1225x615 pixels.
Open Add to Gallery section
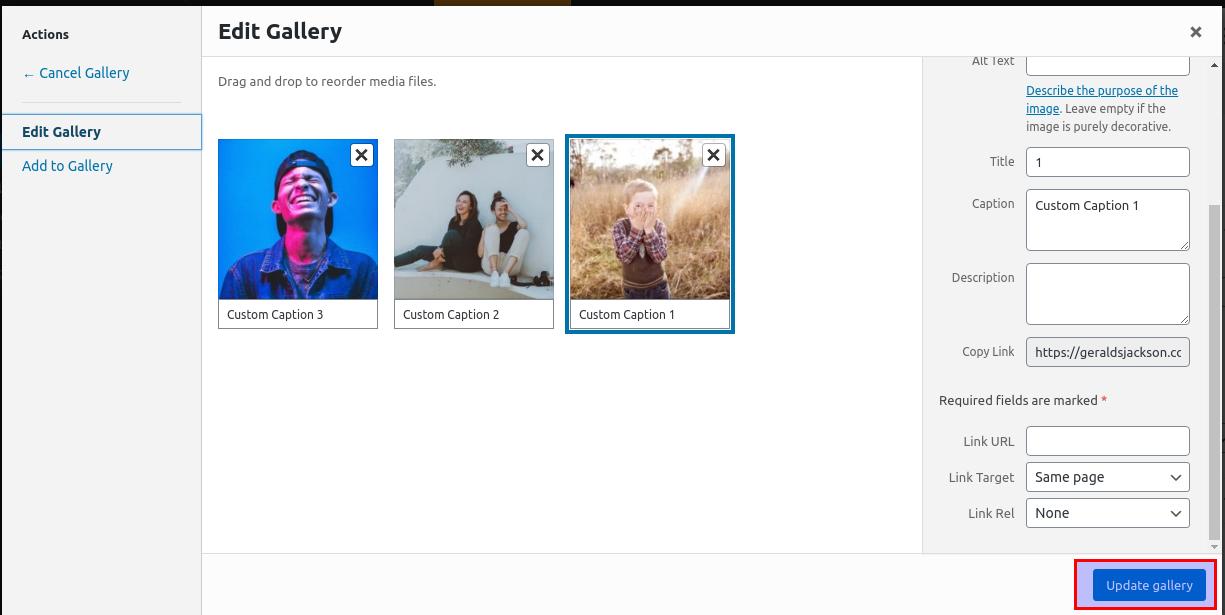coord(67,166)
